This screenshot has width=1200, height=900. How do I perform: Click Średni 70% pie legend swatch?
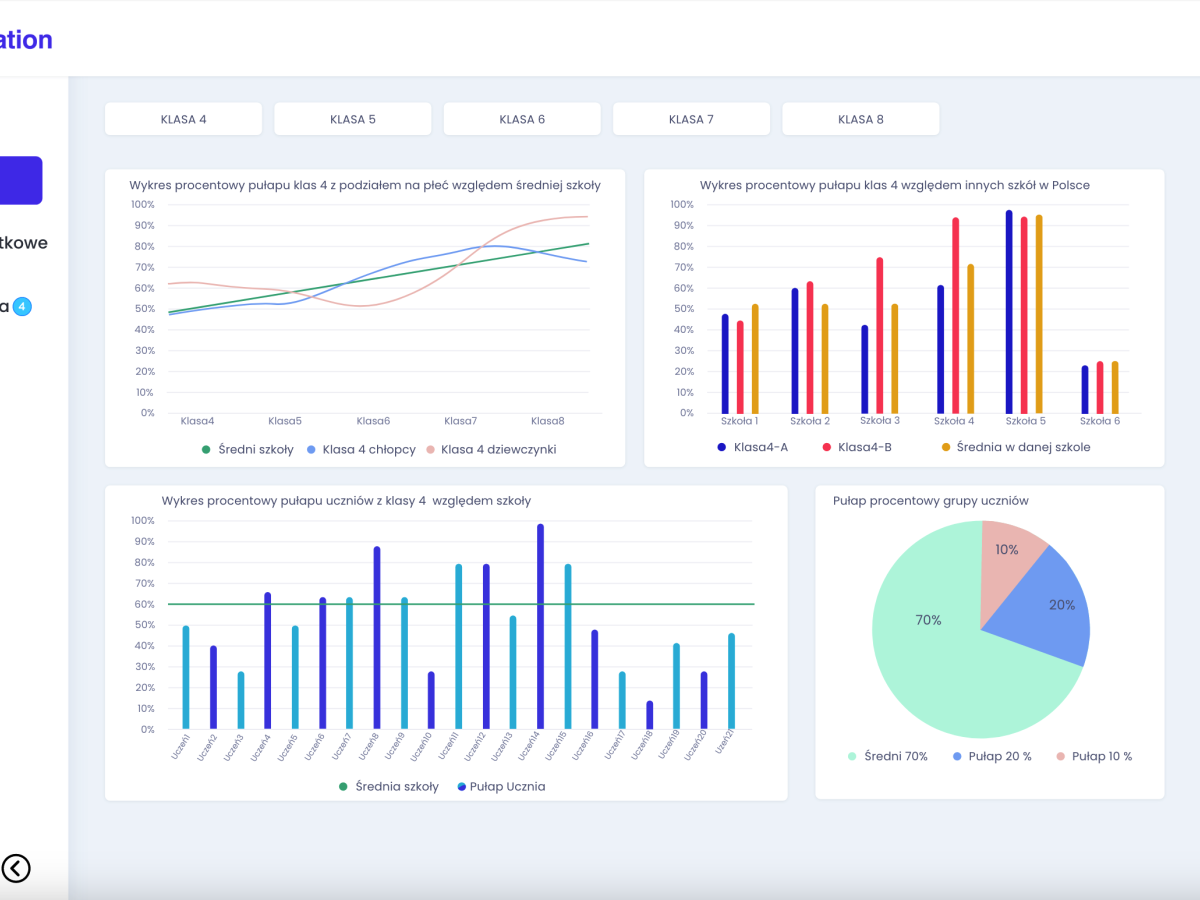(853, 757)
